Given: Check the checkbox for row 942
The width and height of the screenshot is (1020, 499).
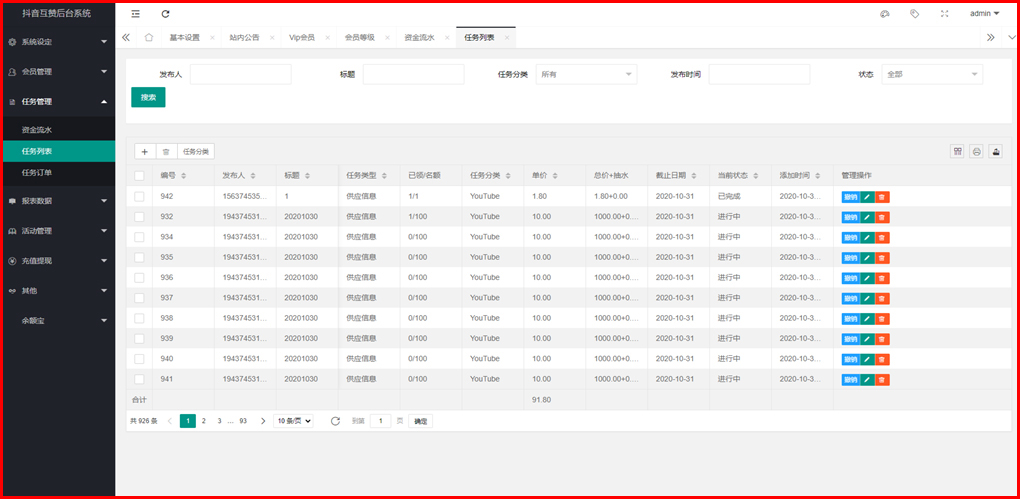Looking at the screenshot, I should pos(140,196).
